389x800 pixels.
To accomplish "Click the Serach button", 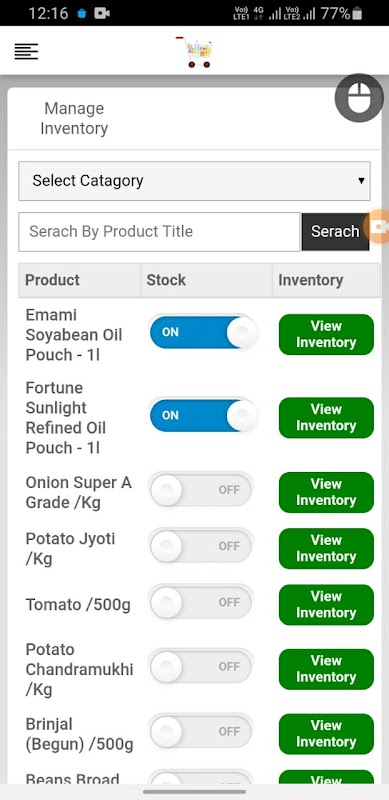I will click(x=335, y=232).
